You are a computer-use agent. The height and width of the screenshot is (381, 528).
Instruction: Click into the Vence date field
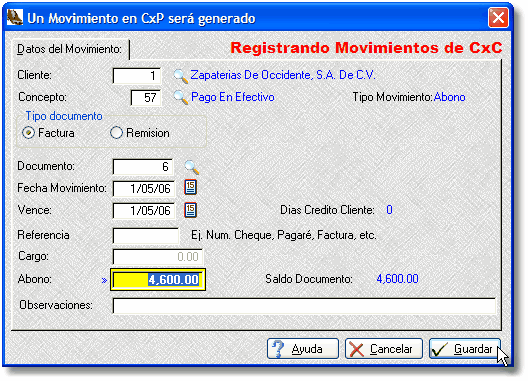tap(144, 211)
